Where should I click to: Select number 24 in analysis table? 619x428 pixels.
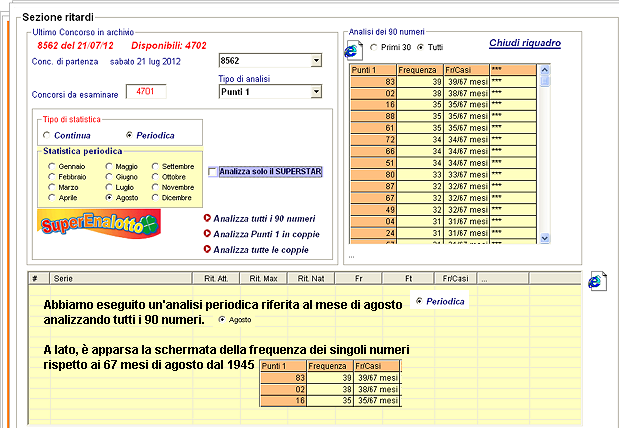[373, 233]
